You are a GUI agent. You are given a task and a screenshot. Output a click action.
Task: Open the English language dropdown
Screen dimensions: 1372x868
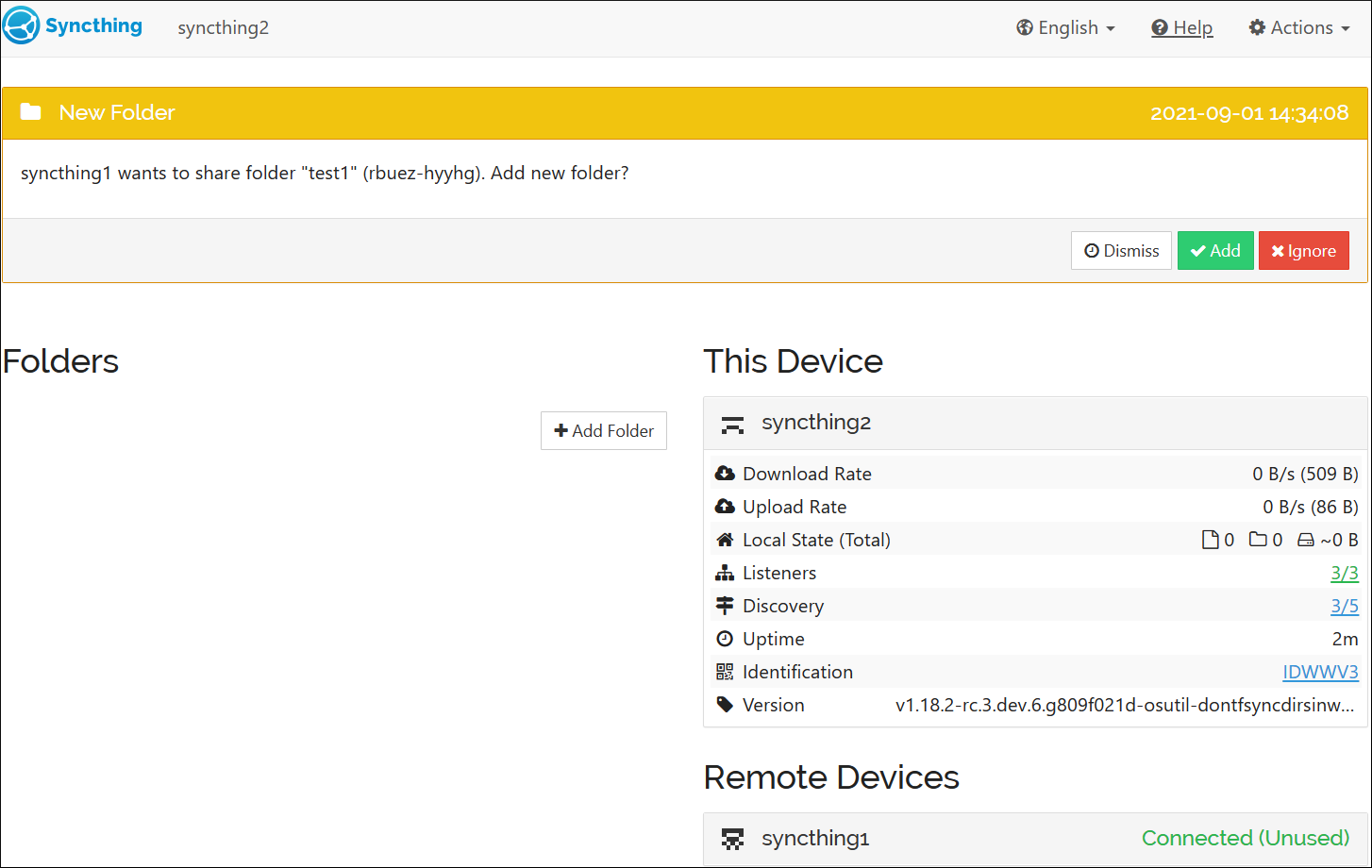1065,27
